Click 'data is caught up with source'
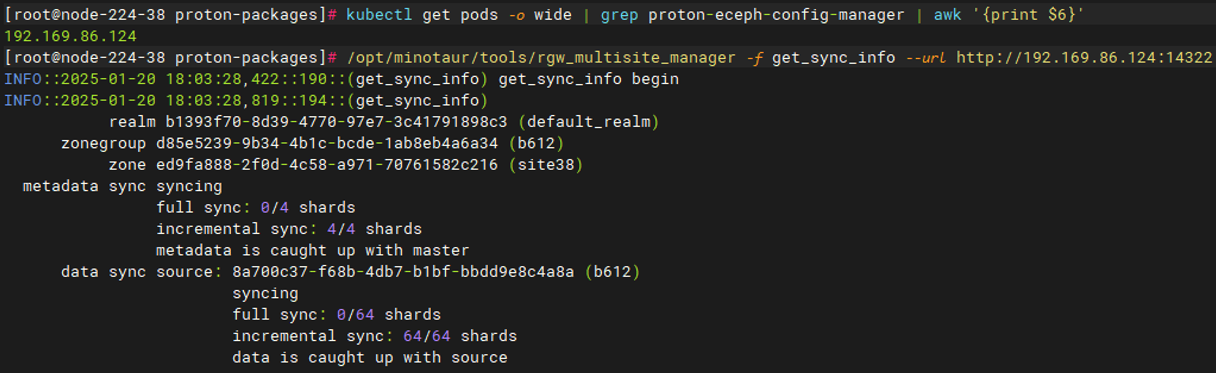 point(370,357)
